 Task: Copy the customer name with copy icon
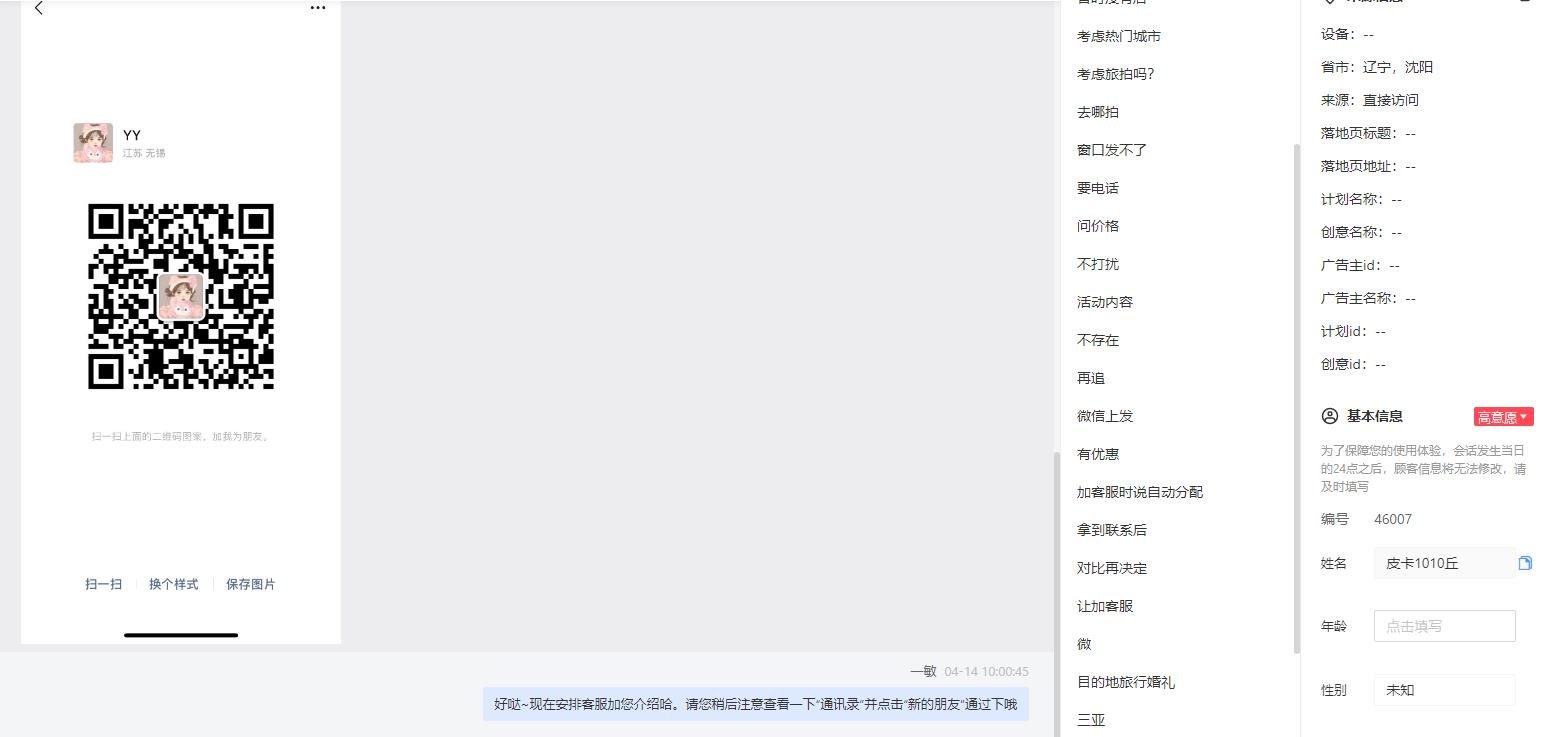(x=1525, y=563)
